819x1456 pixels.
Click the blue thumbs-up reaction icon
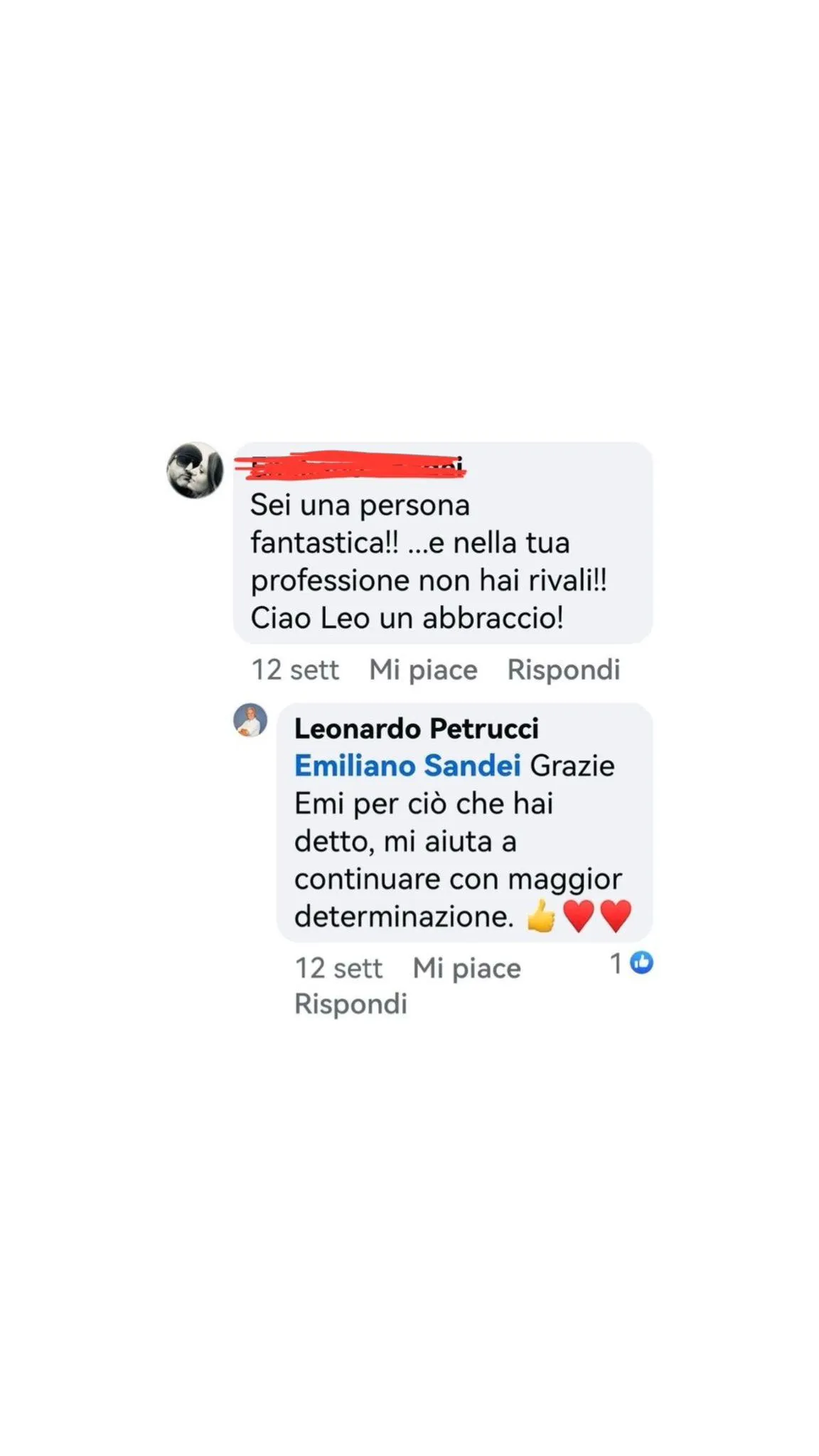tap(641, 963)
